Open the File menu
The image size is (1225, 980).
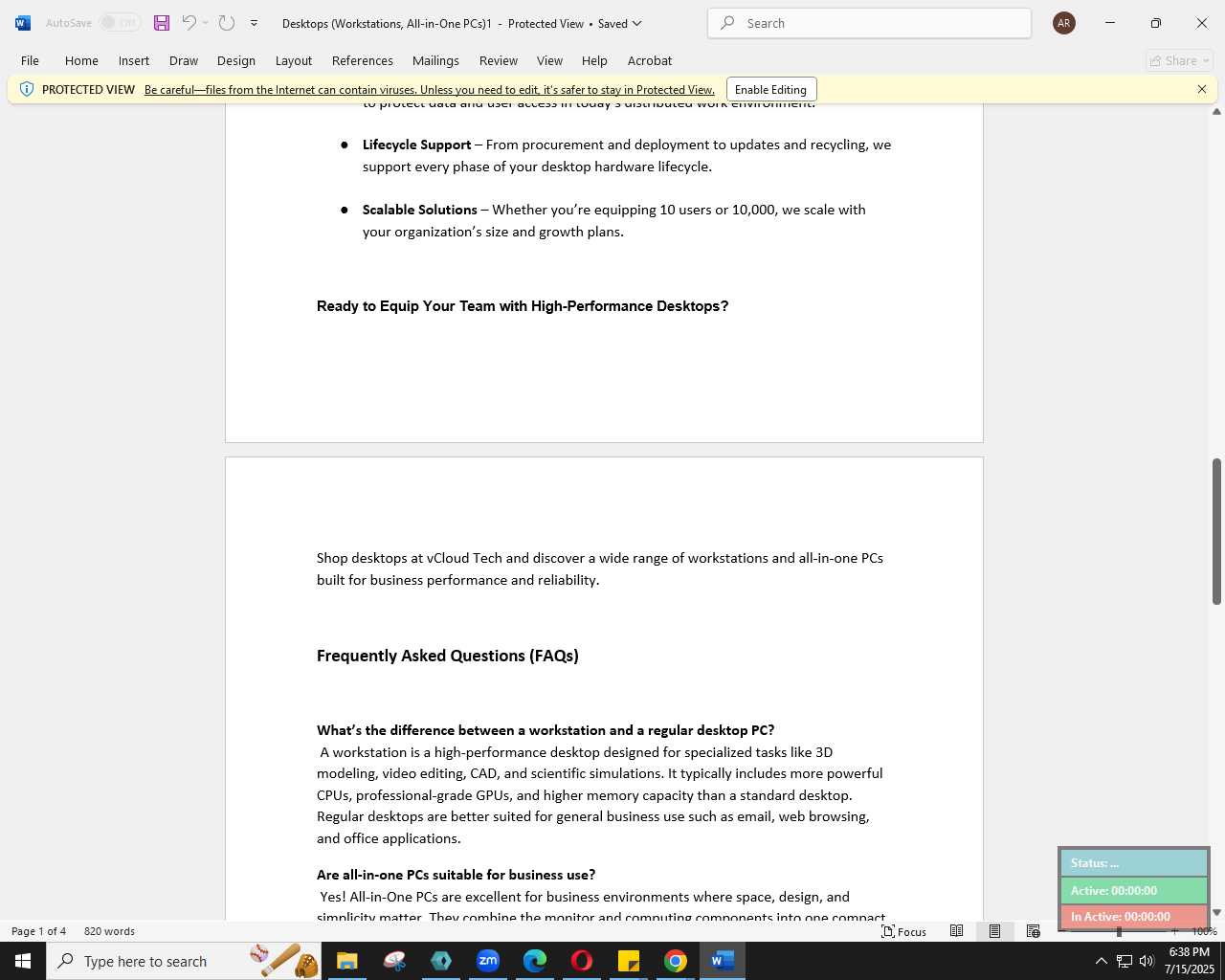pyautogui.click(x=30, y=60)
